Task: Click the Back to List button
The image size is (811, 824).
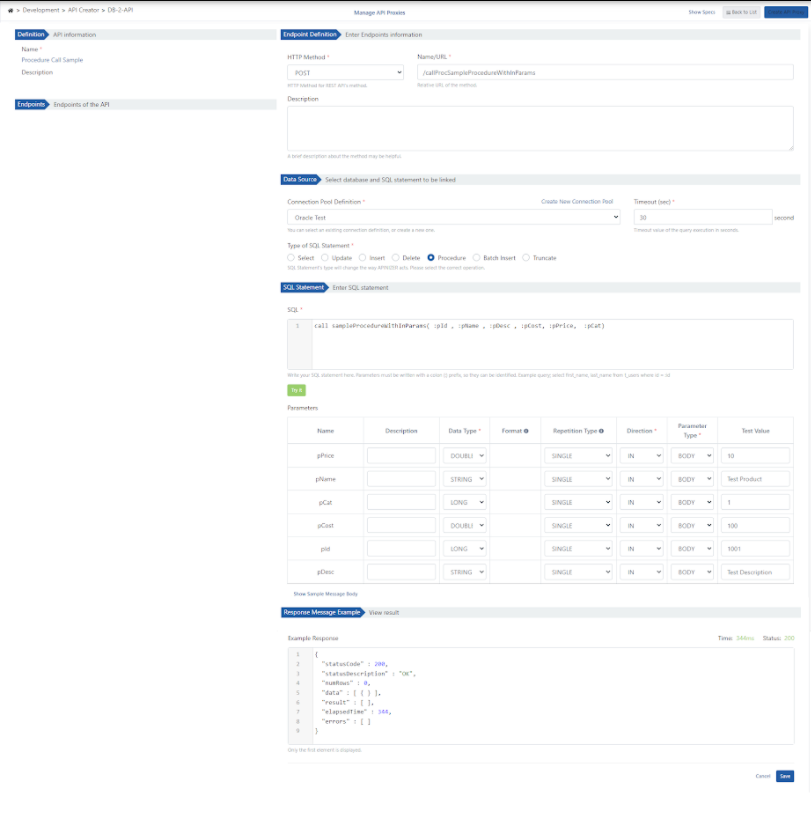Action: (x=740, y=12)
